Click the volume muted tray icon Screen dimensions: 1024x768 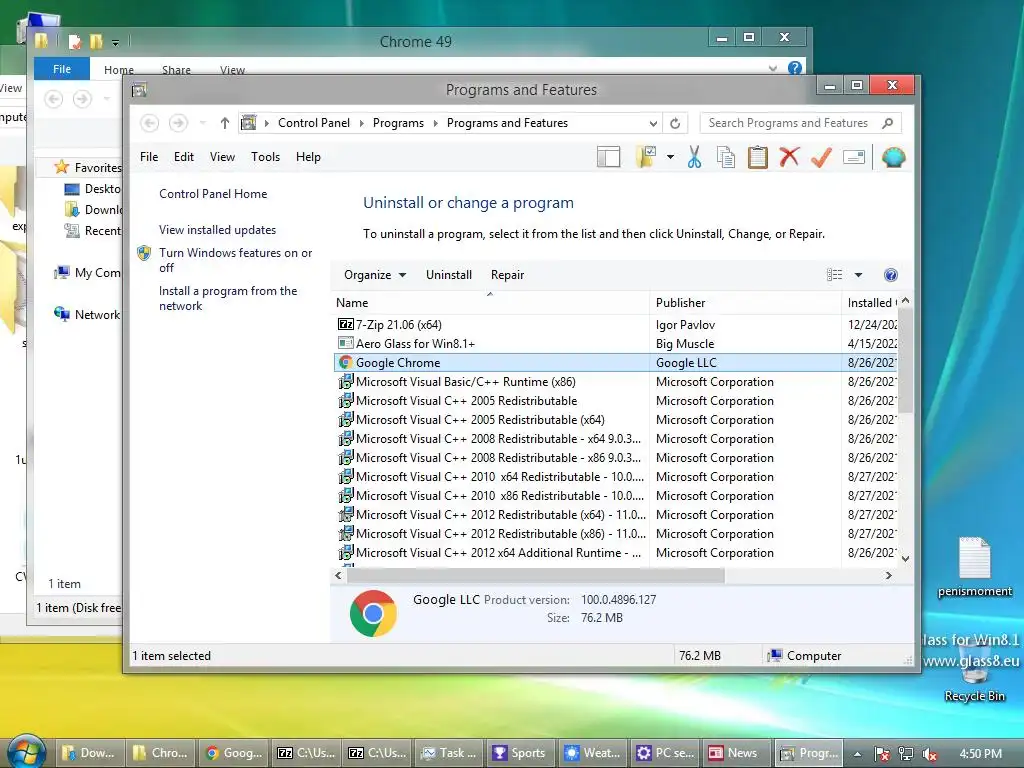click(x=929, y=754)
